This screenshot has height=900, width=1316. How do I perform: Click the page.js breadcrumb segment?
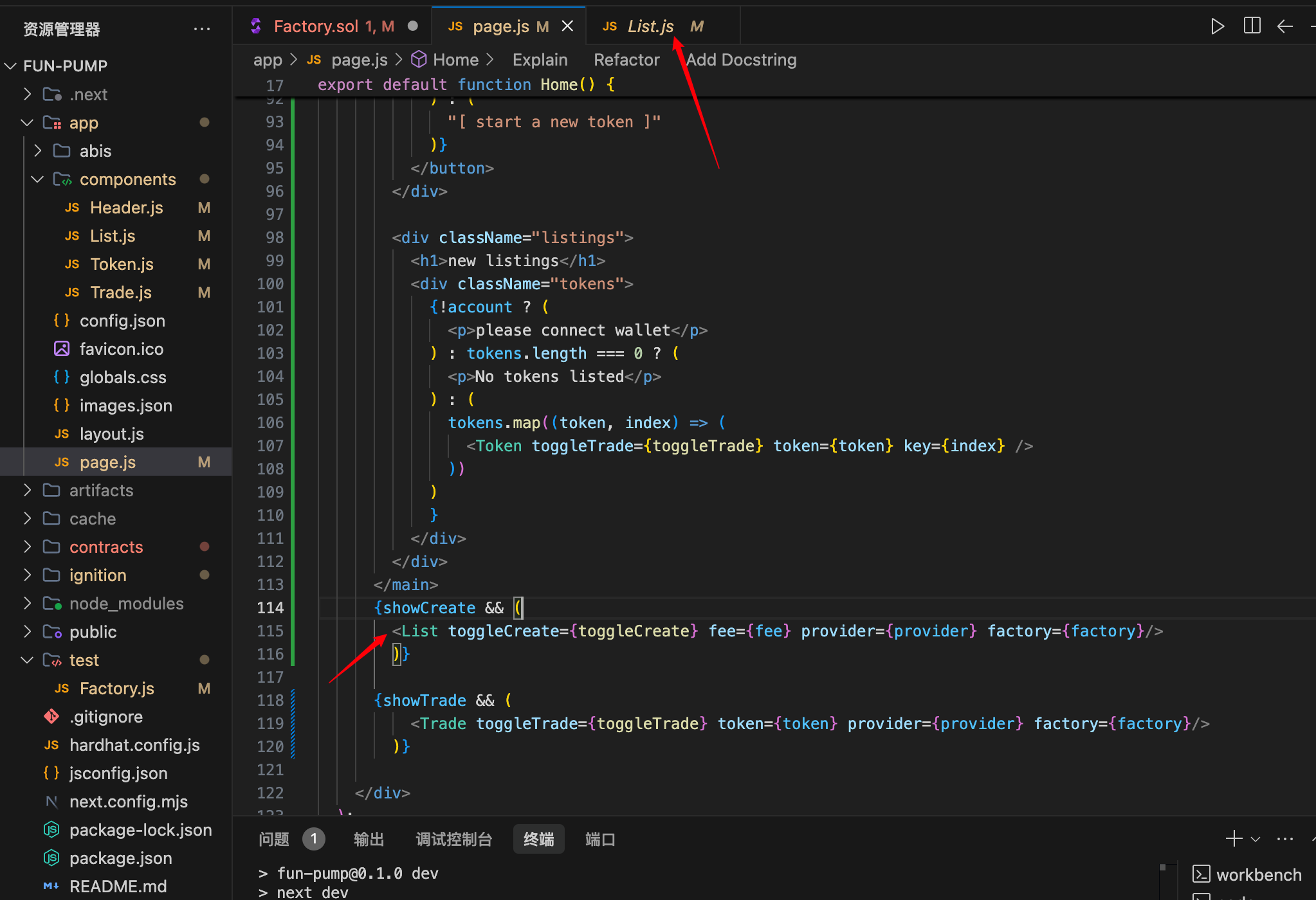360,60
